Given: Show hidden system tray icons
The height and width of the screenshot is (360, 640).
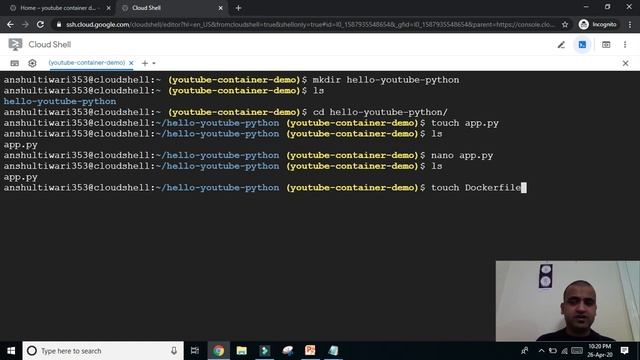Looking at the screenshot, I should point(541,351).
